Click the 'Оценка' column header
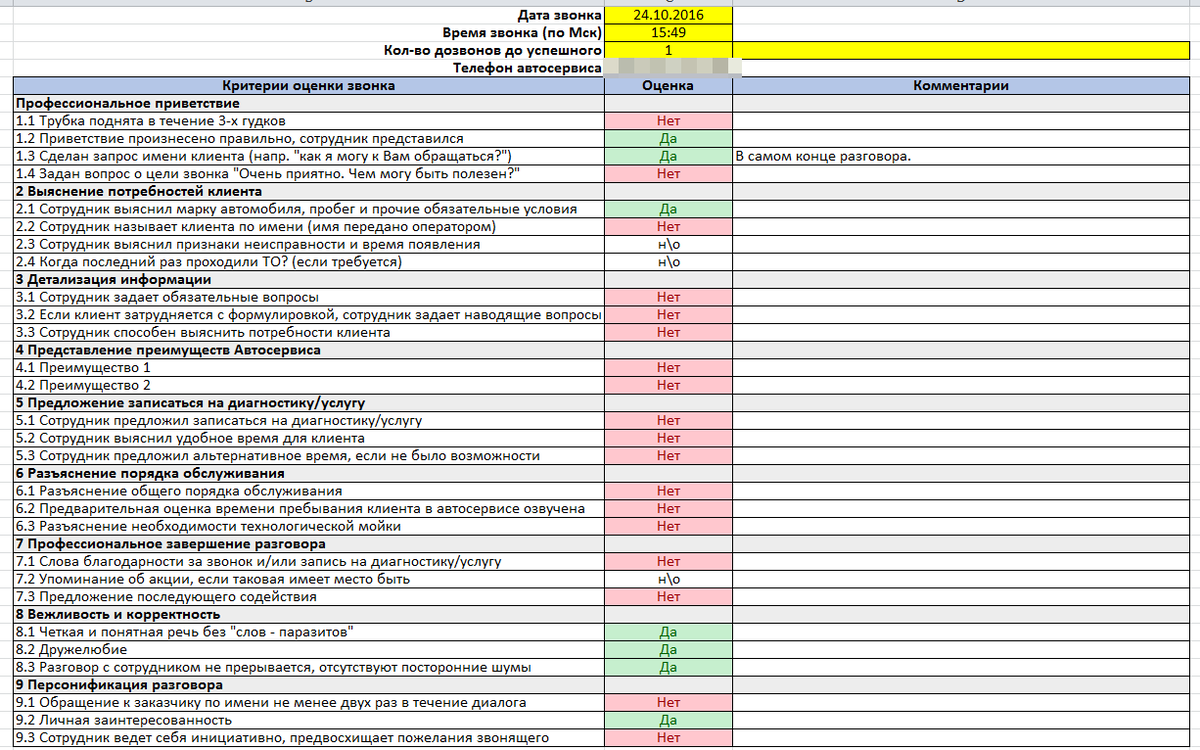The height and width of the screenshot is (750, 1200). point(668,86)
